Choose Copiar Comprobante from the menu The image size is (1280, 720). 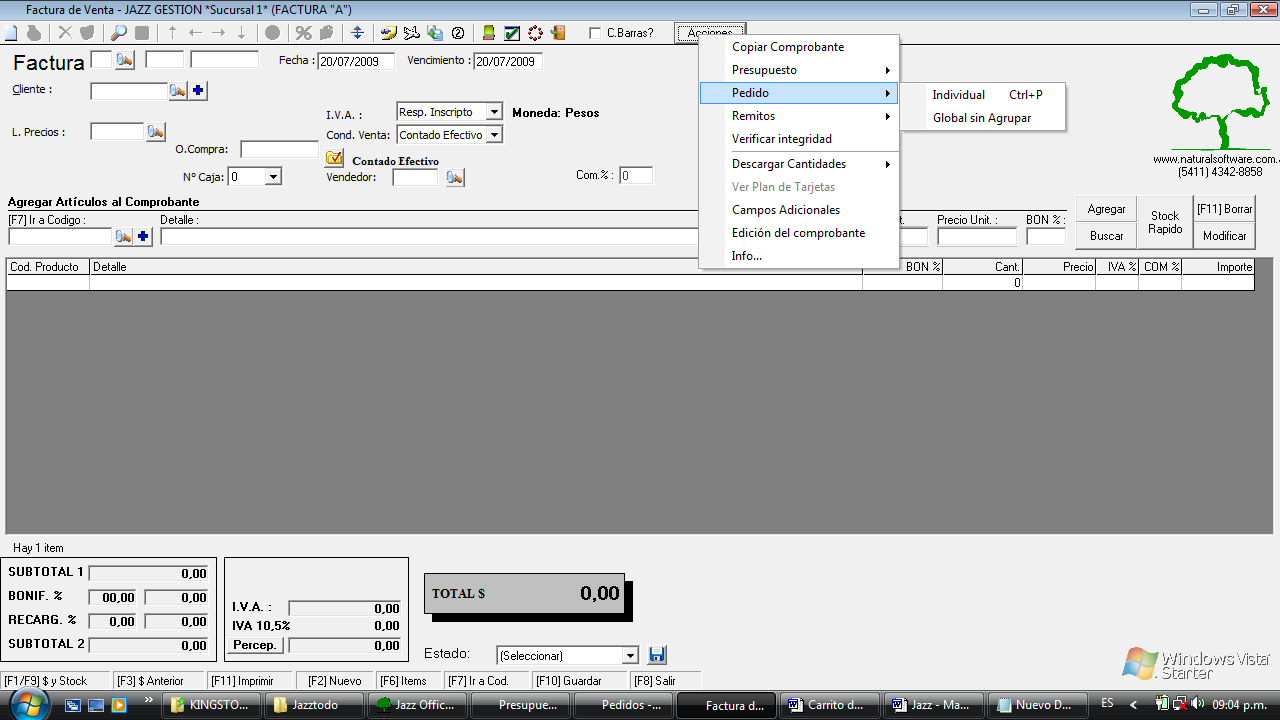pyautogui.click(x=799, y=47)
